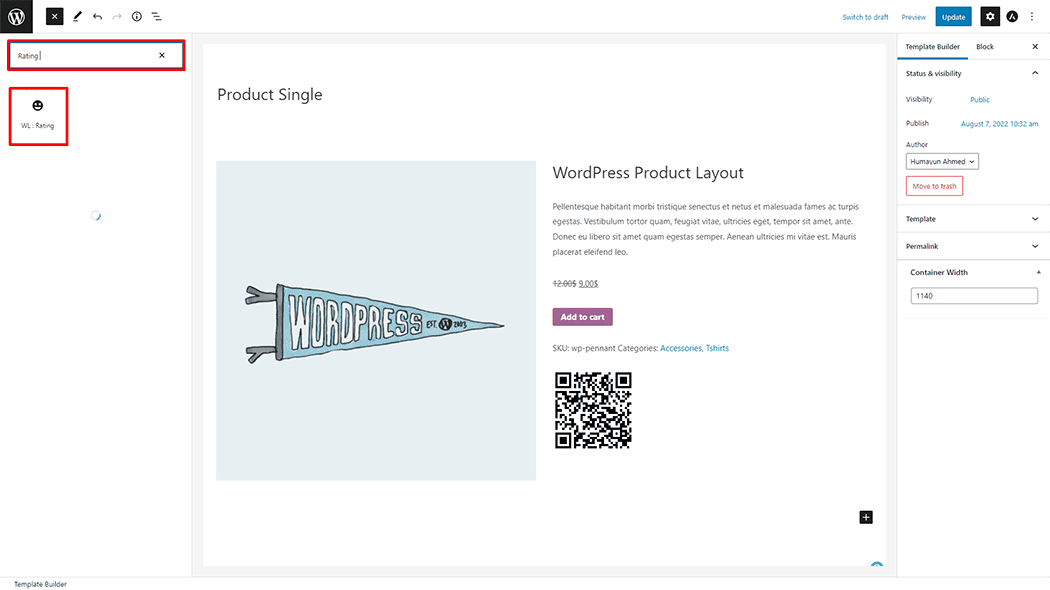
Task: Expand the Template section
Action: coord(1034,219)
